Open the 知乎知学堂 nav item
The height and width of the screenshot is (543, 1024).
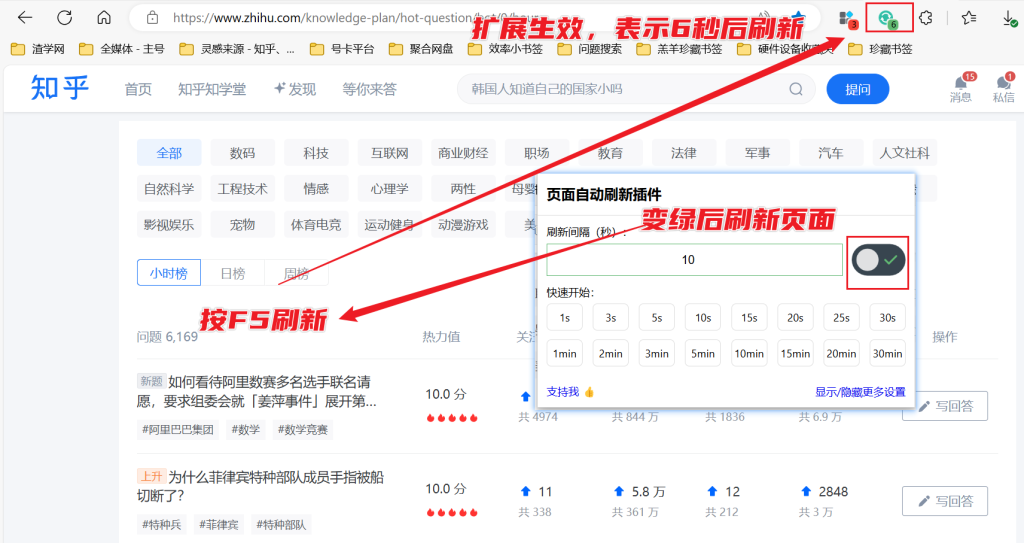212,90
